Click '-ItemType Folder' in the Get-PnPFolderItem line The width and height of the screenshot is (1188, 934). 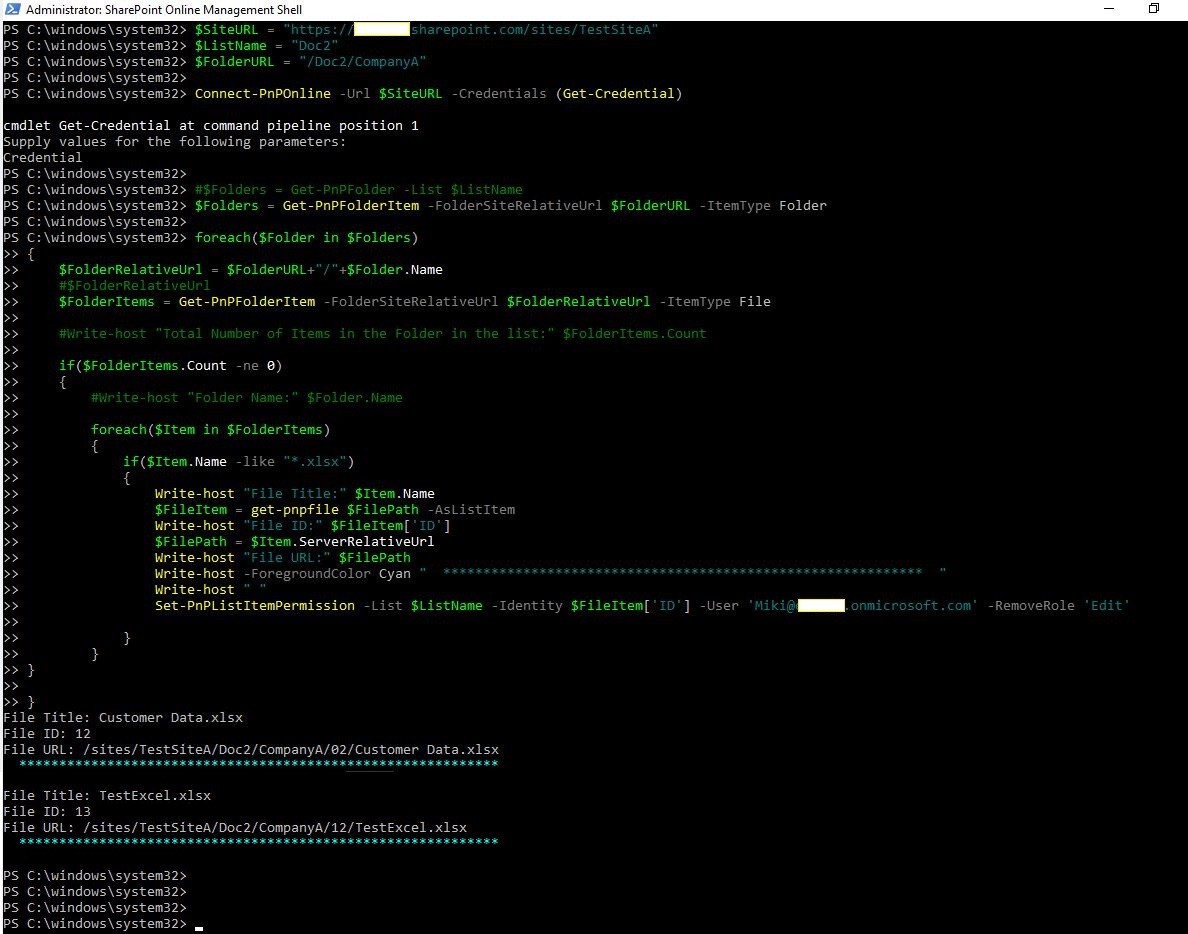[x=762, y=205]
